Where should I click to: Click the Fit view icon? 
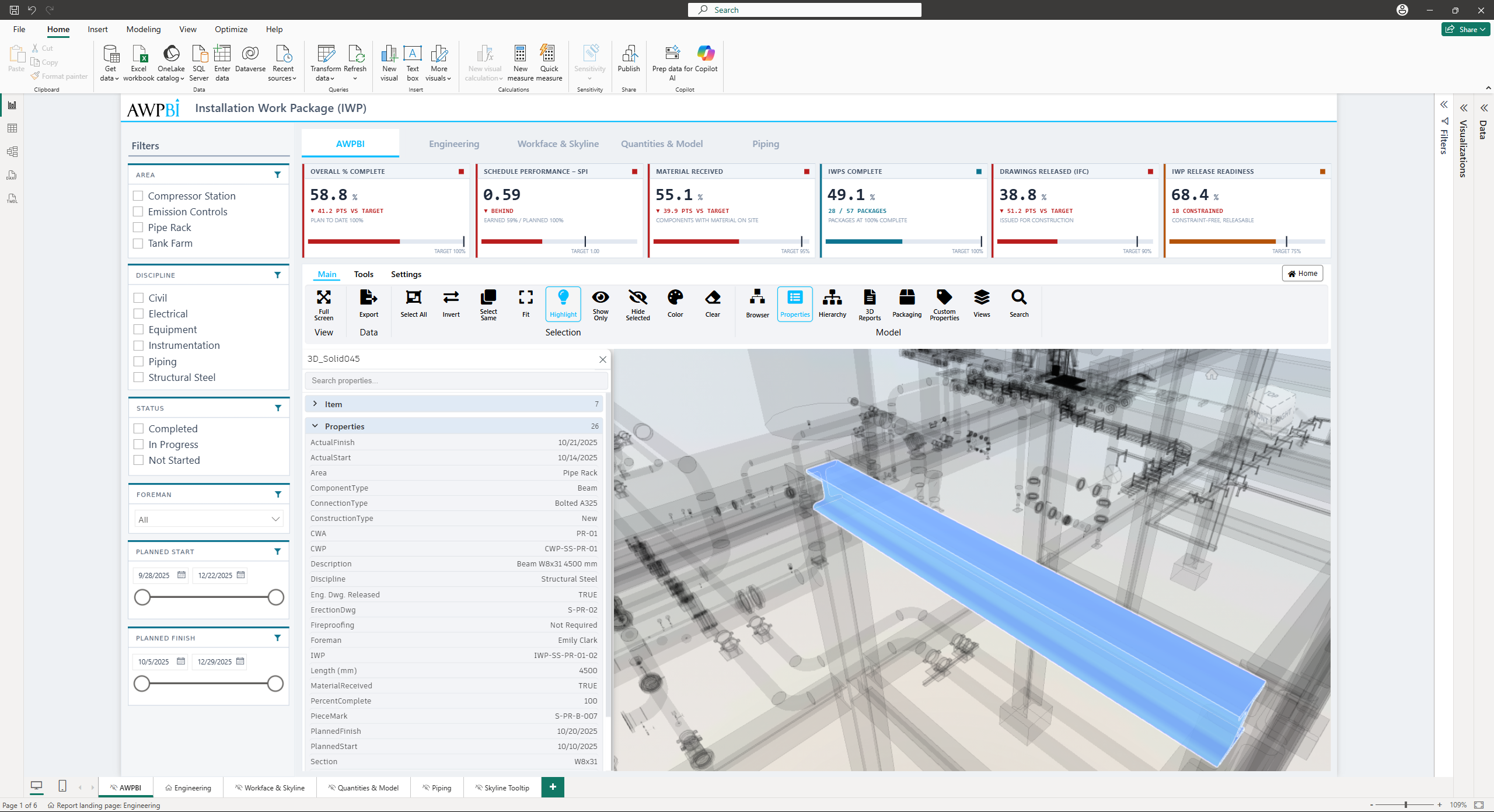point(526,304)
